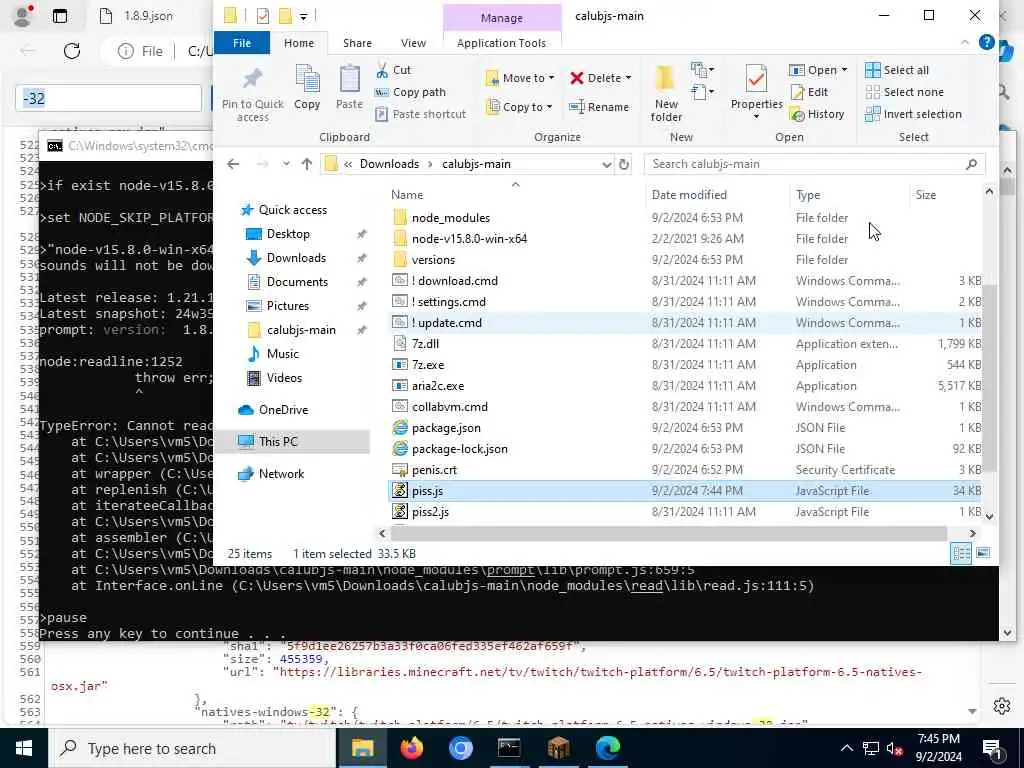Select the node_modules folder
This screenshot has height=768, width=1024.
click(451, 217)
